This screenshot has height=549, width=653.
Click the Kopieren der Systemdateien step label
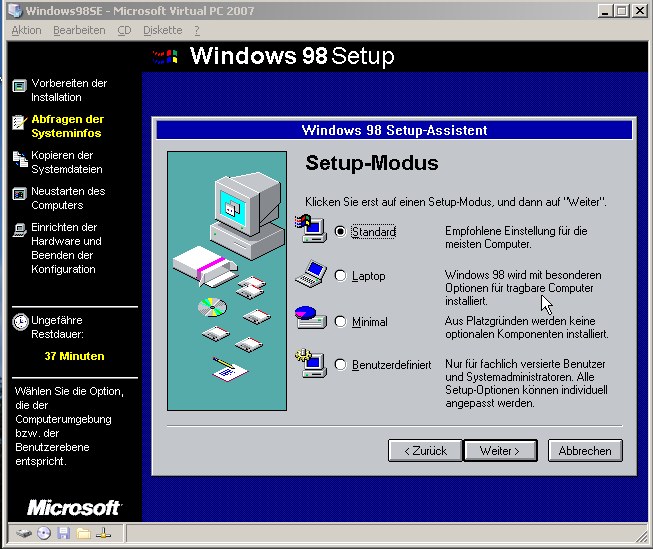pos(67,162)
